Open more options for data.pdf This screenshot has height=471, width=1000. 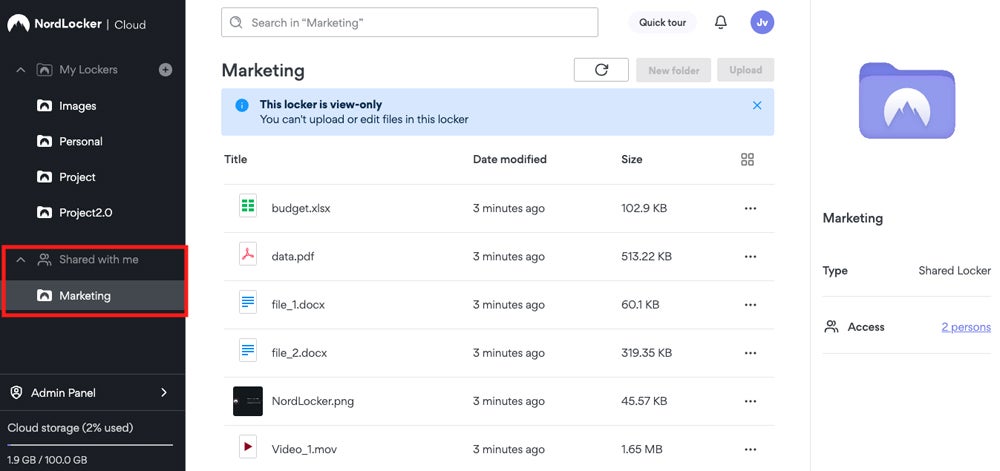pyautogui.click(x=750, y=257)
